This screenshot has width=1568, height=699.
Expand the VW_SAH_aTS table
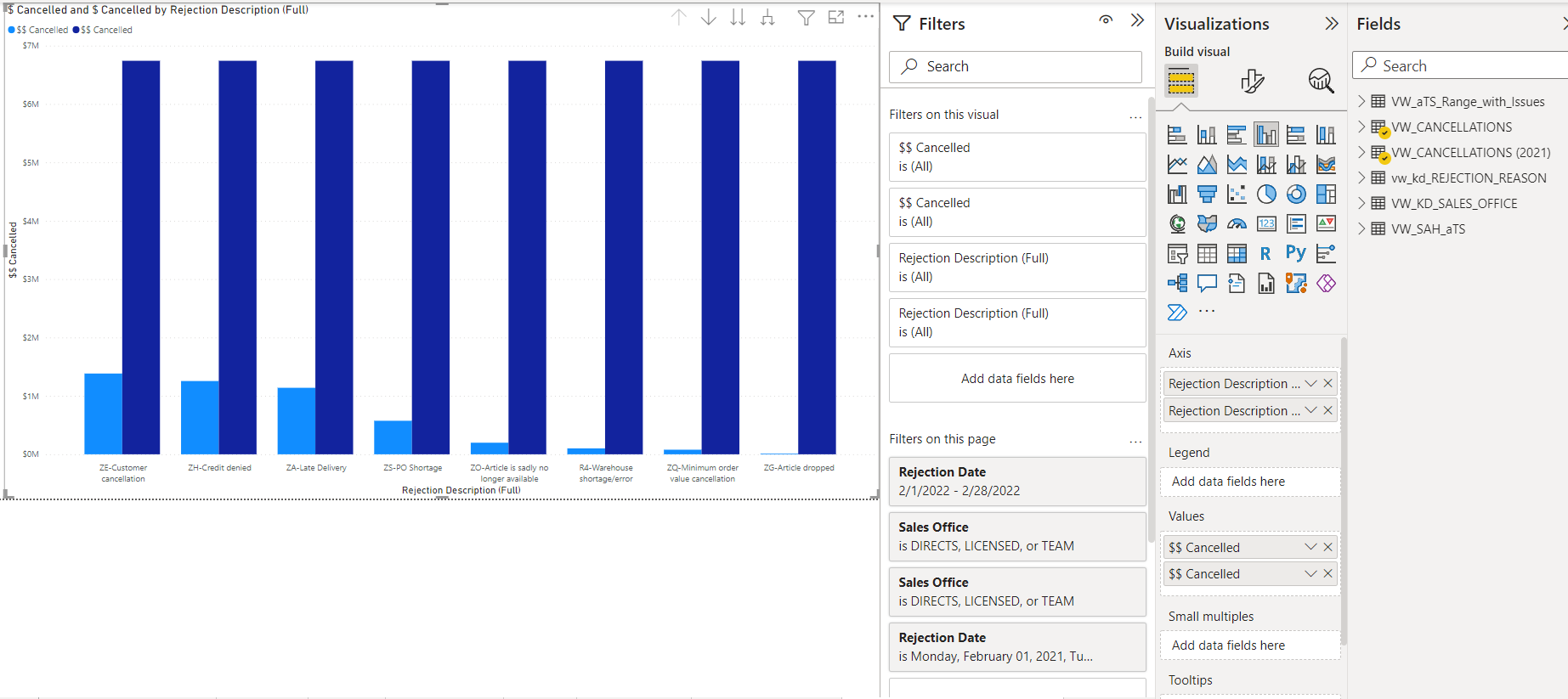click(x=1361, y=228)
